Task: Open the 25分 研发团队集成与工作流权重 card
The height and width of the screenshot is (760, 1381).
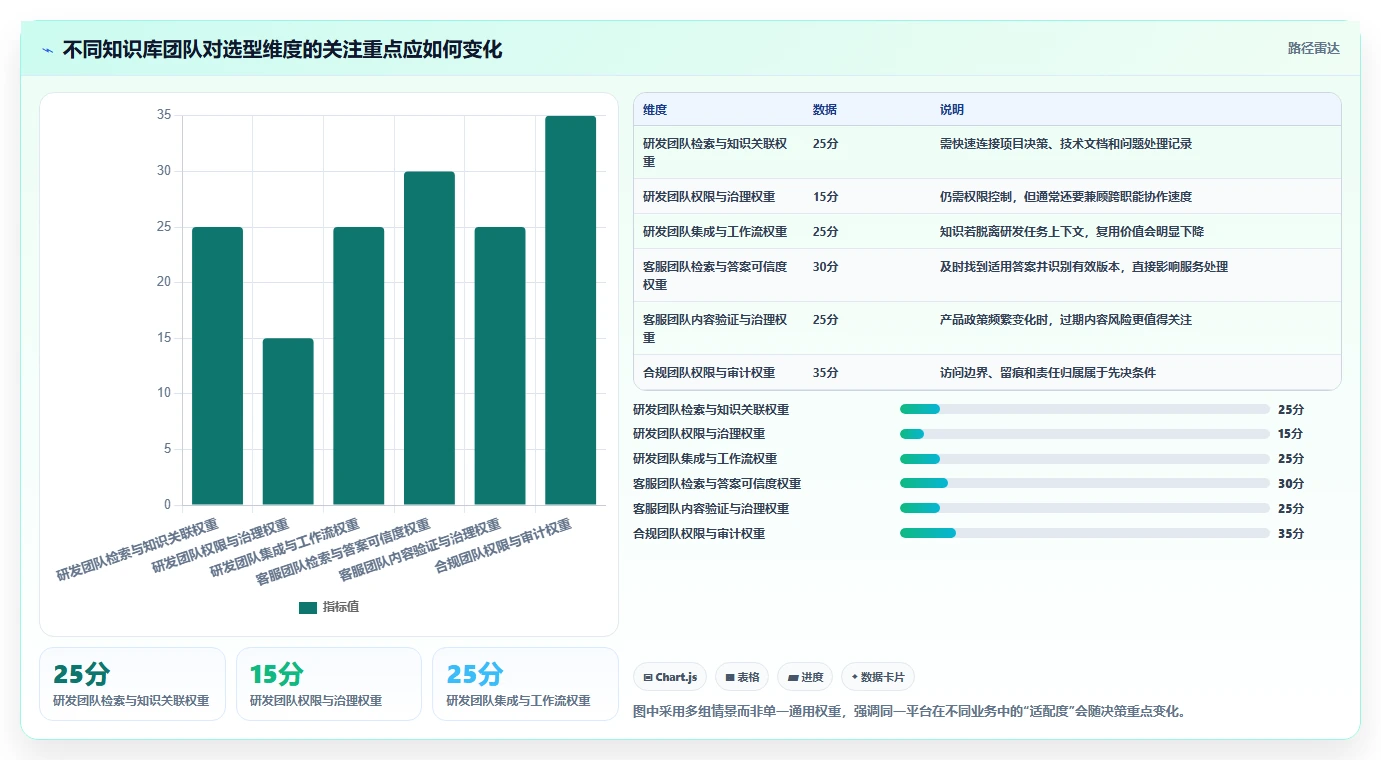Action: 525,684
